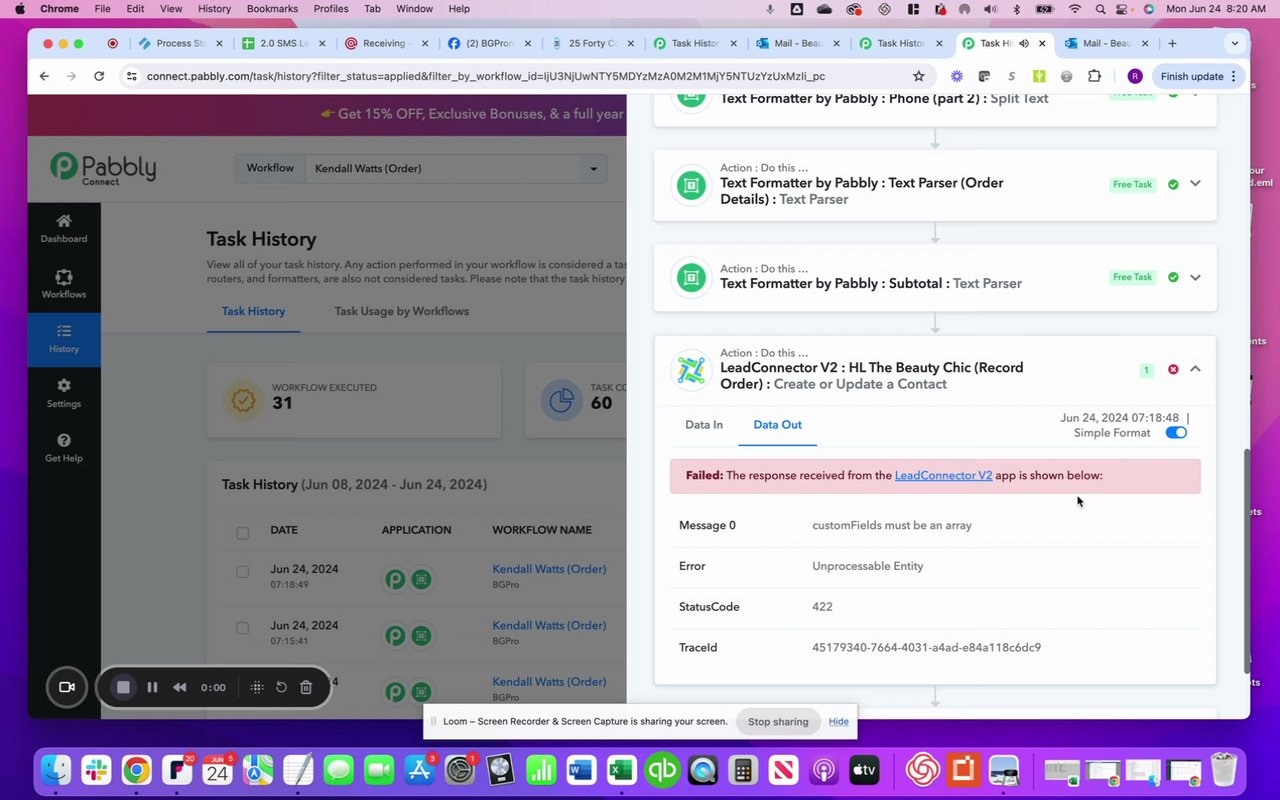Viewport: 1280px width, 800px height.
Task: Open the Profiles menu in menu bar
Action: [x=331, y=9]
